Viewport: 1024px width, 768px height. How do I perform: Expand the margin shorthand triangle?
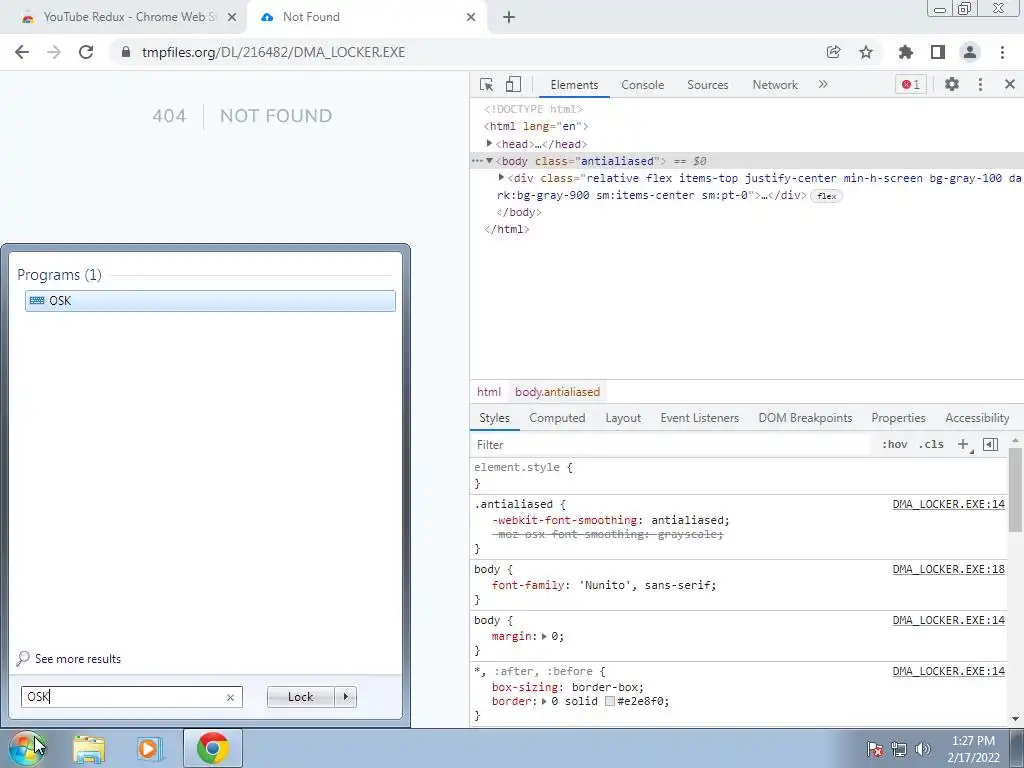(x=544, y=636)
